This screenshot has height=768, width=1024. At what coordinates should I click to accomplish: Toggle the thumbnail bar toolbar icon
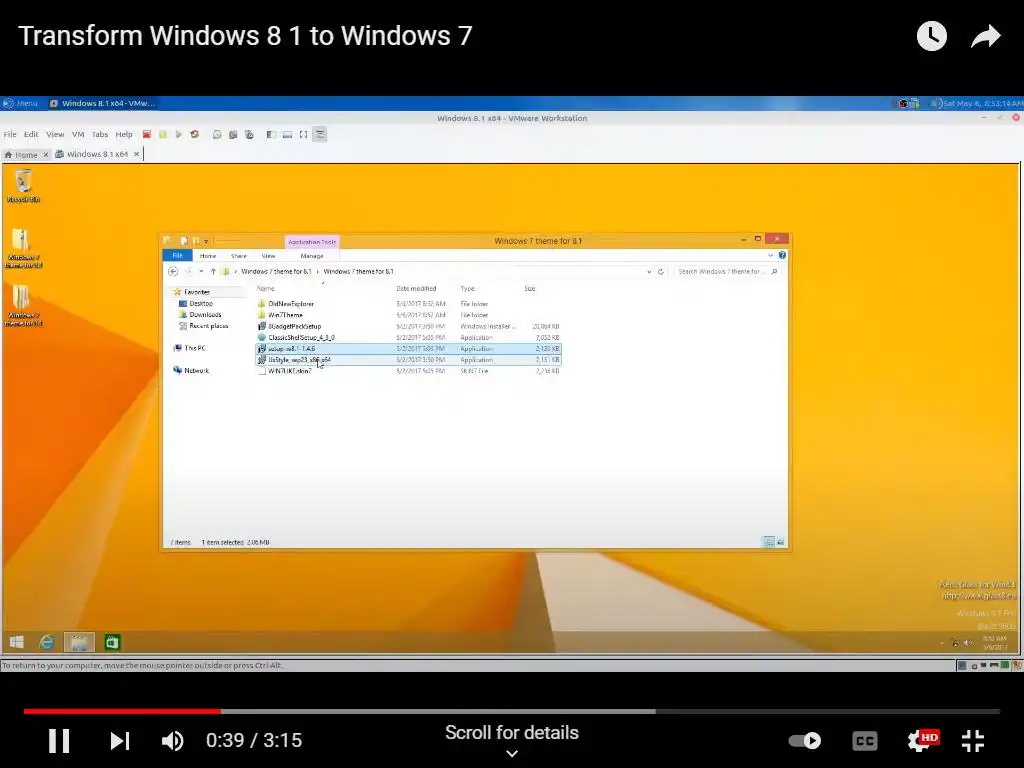[x=287, y=135]
